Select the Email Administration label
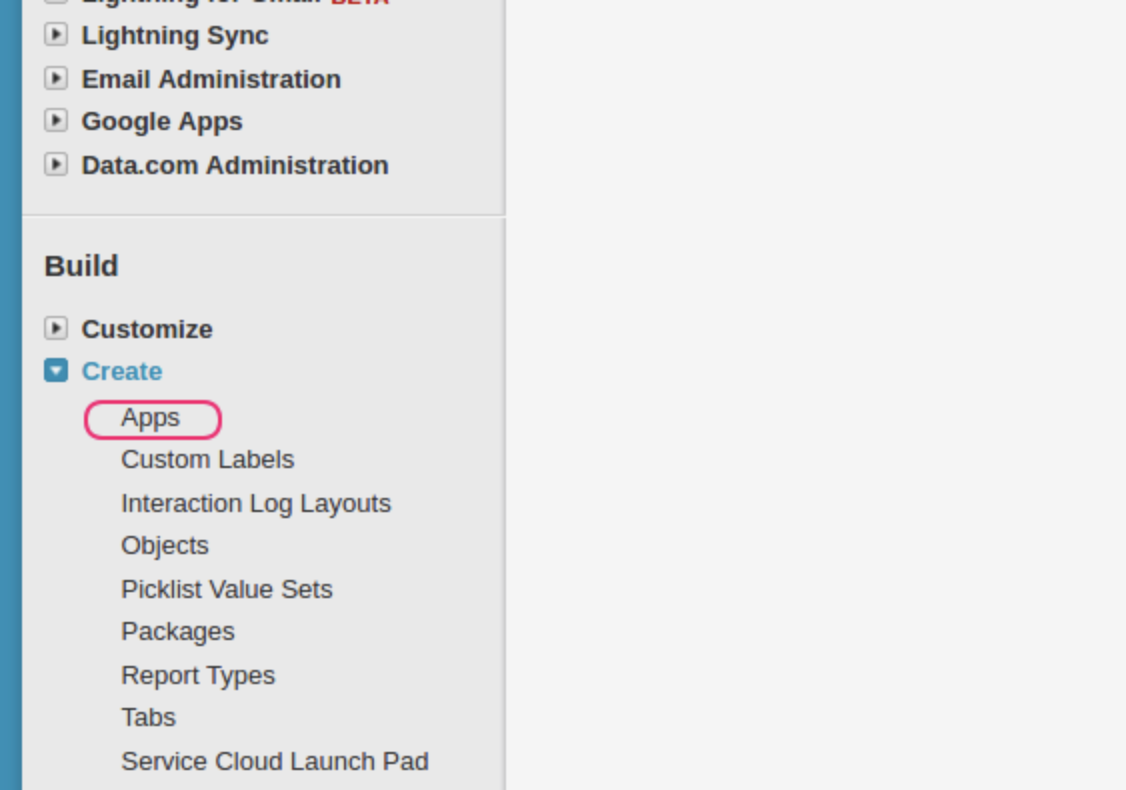1126x790 pixels. point(211,78)
